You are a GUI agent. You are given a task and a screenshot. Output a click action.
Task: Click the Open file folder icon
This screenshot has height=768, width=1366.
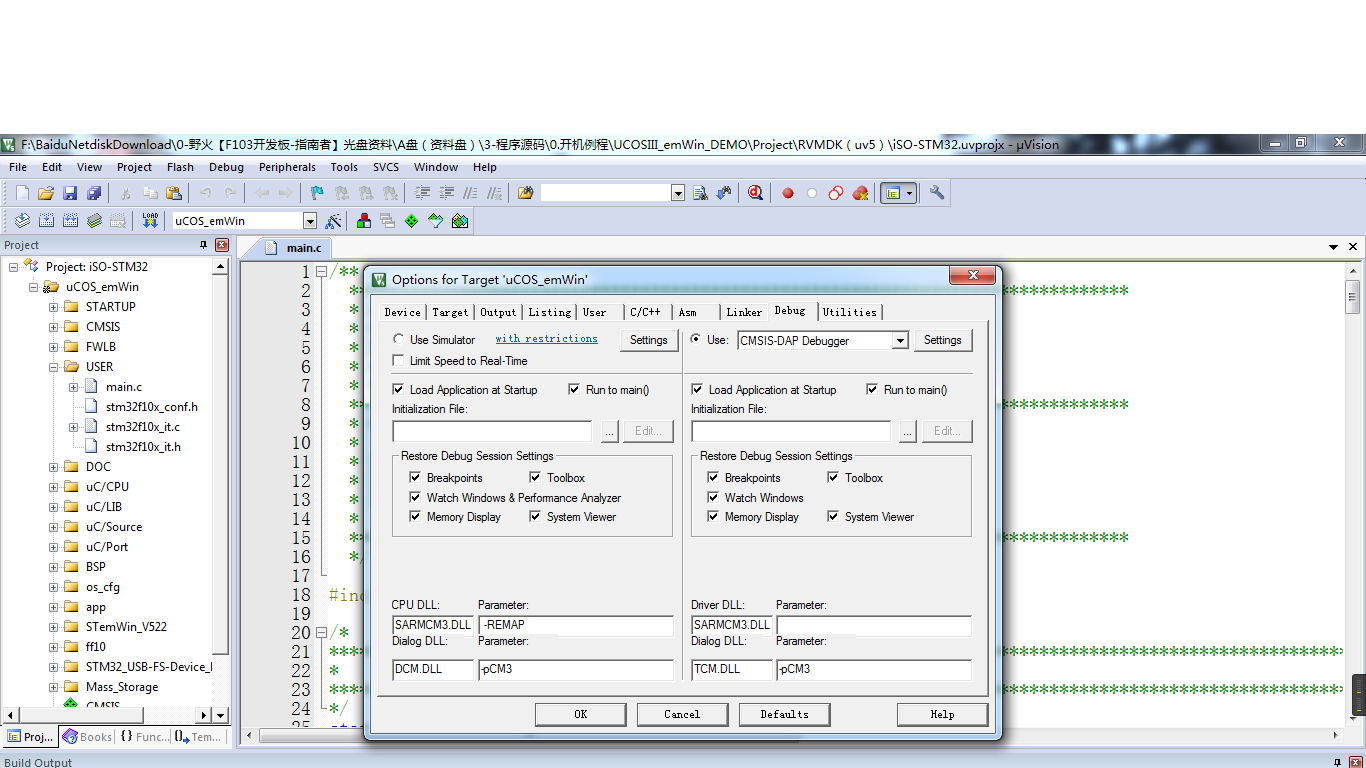click(46, 193)
